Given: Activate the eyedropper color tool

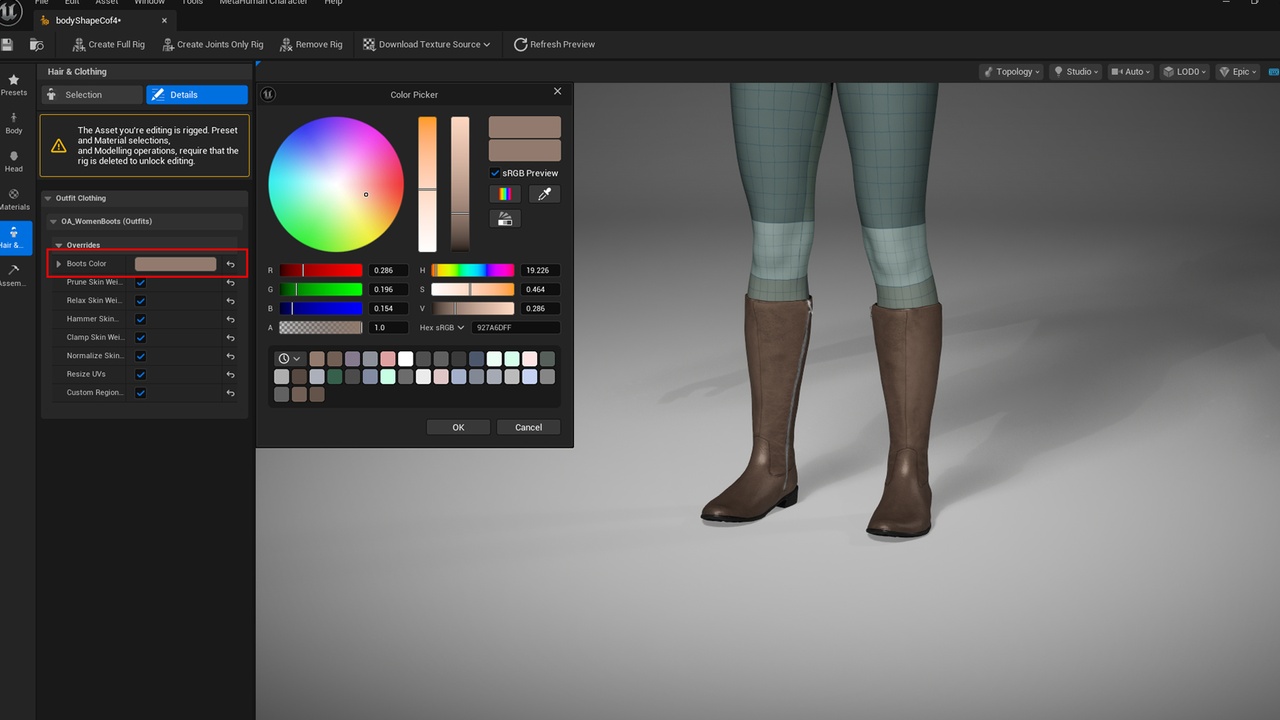Looking at the screenshot, I should point(545,194).
